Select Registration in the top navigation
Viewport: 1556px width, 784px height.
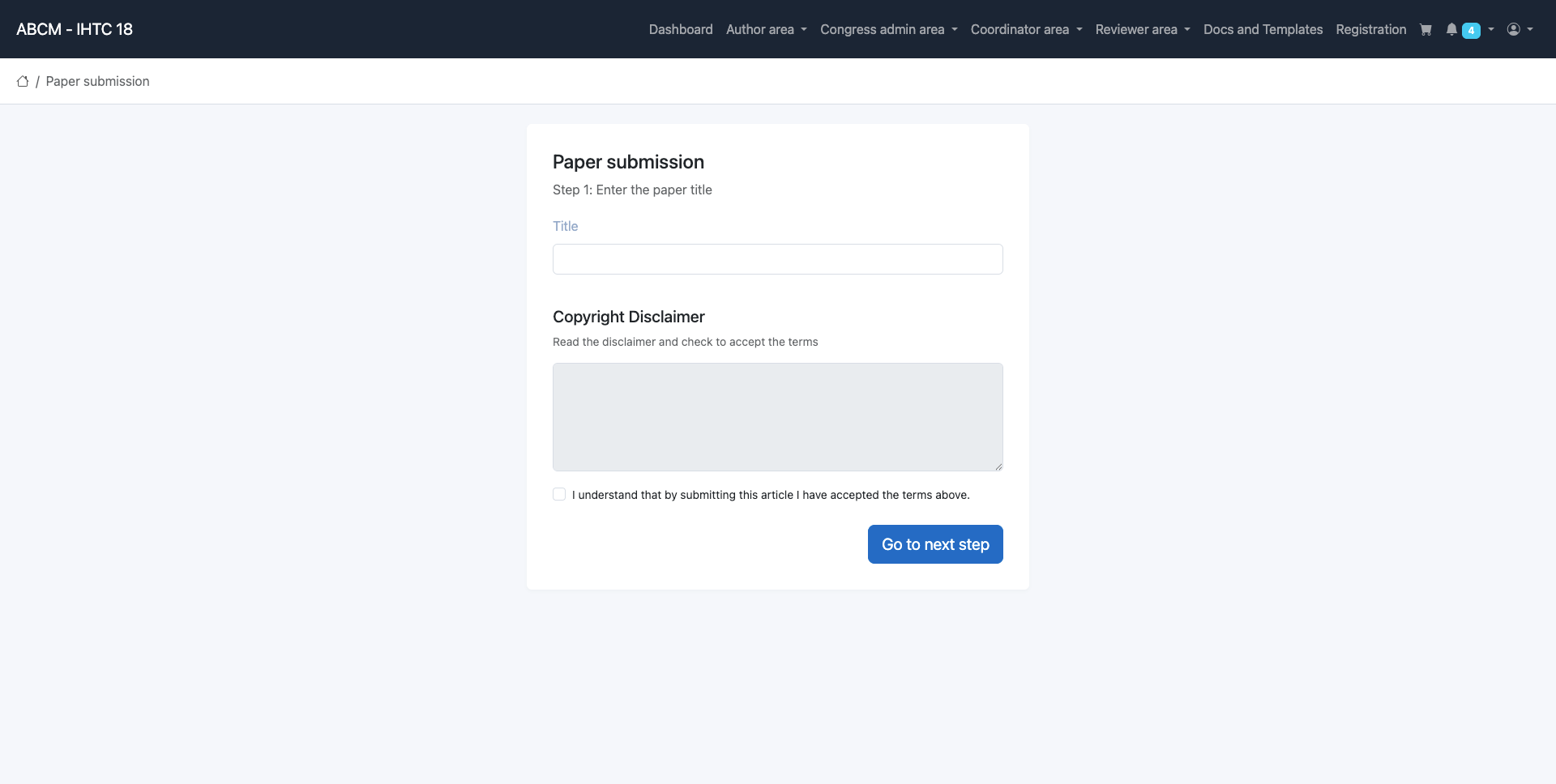[1370, 29]
